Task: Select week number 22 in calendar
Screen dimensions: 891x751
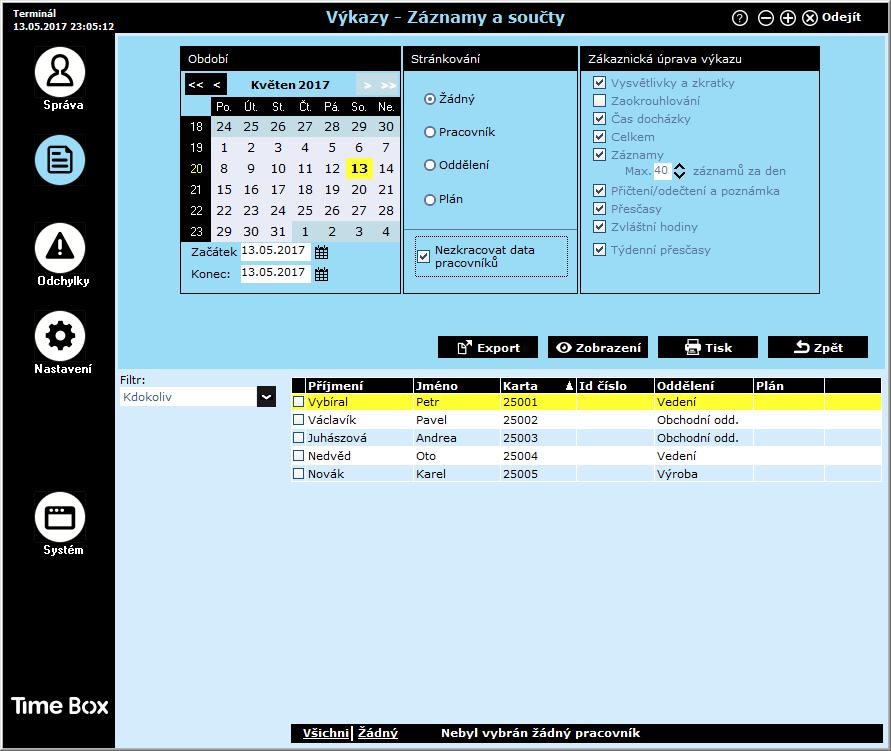Action: coord(196,211)
